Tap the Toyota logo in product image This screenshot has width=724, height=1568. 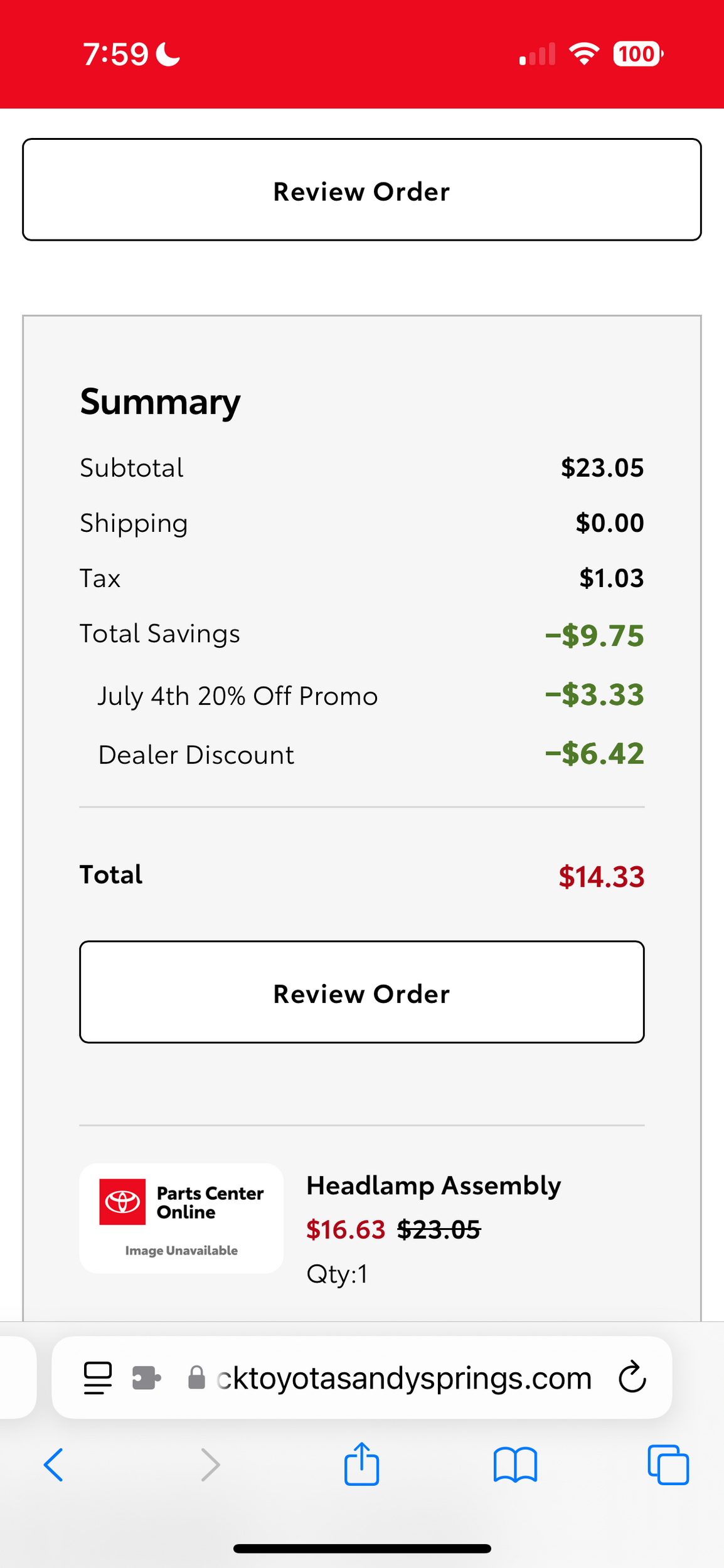coord(122,1202)
